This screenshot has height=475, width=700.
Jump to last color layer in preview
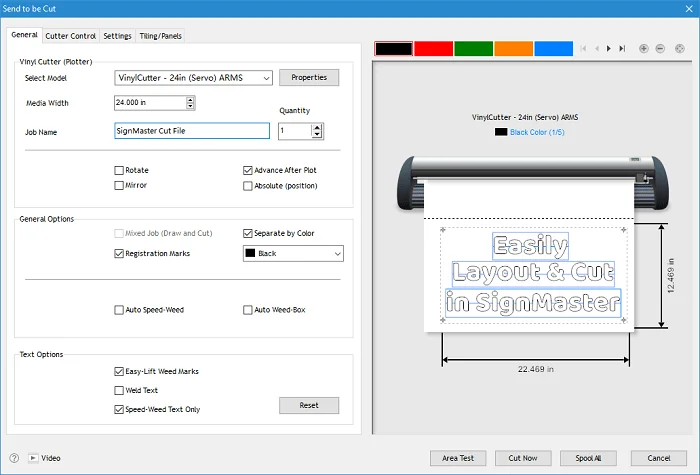tap(622, 48)
